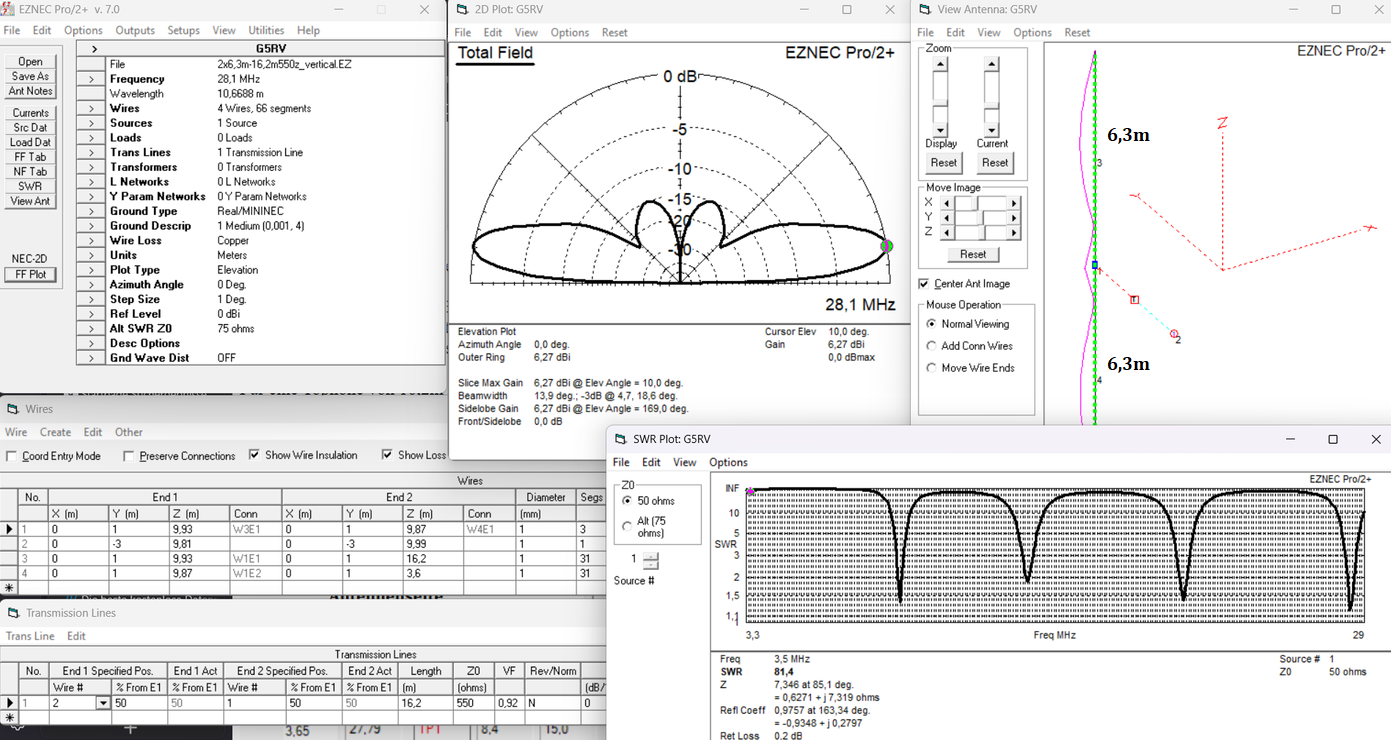Viewport: 1391px width, 740px height.
Task: Click the Current zoom down arrow
Action: pyautogui.click(x=991, y=130)
